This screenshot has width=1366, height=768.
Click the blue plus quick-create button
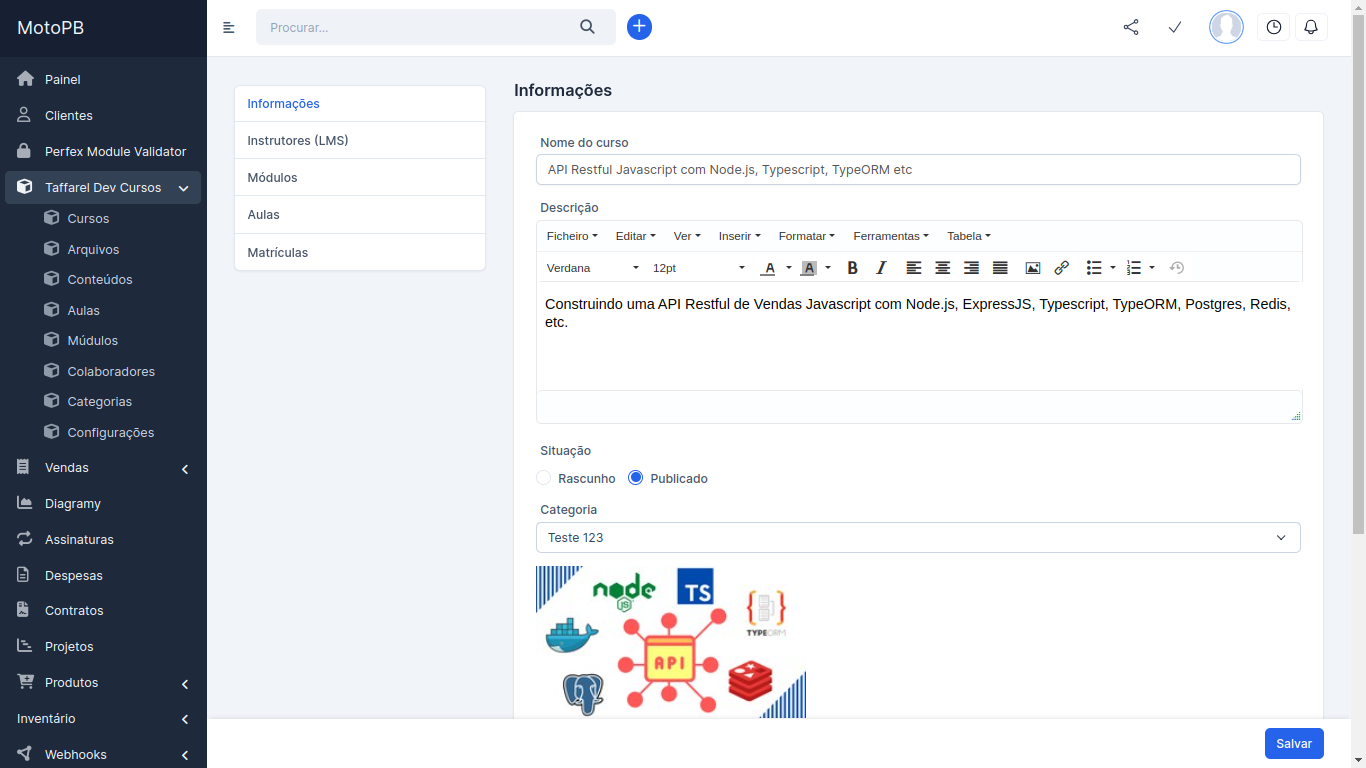[639, 27]
